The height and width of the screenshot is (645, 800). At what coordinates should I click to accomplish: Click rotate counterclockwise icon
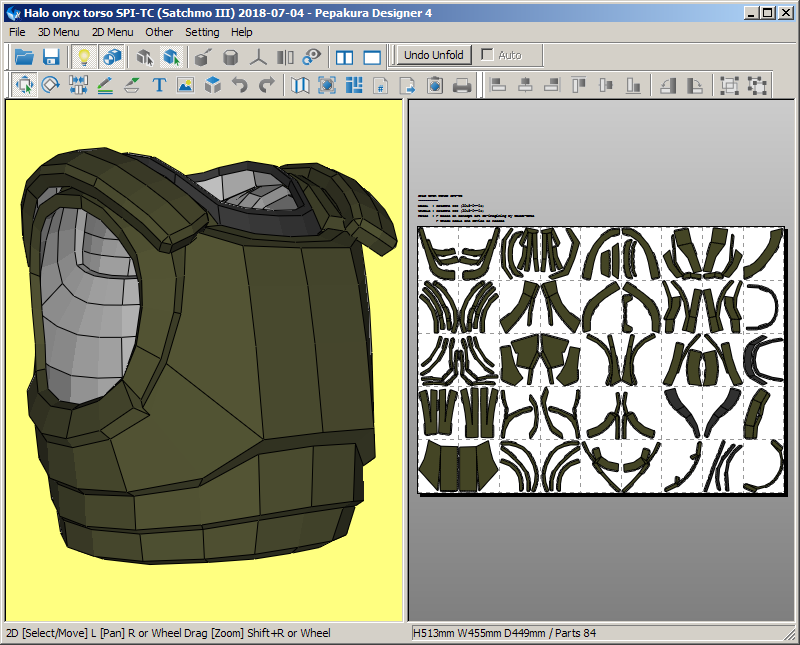[668, 85]
